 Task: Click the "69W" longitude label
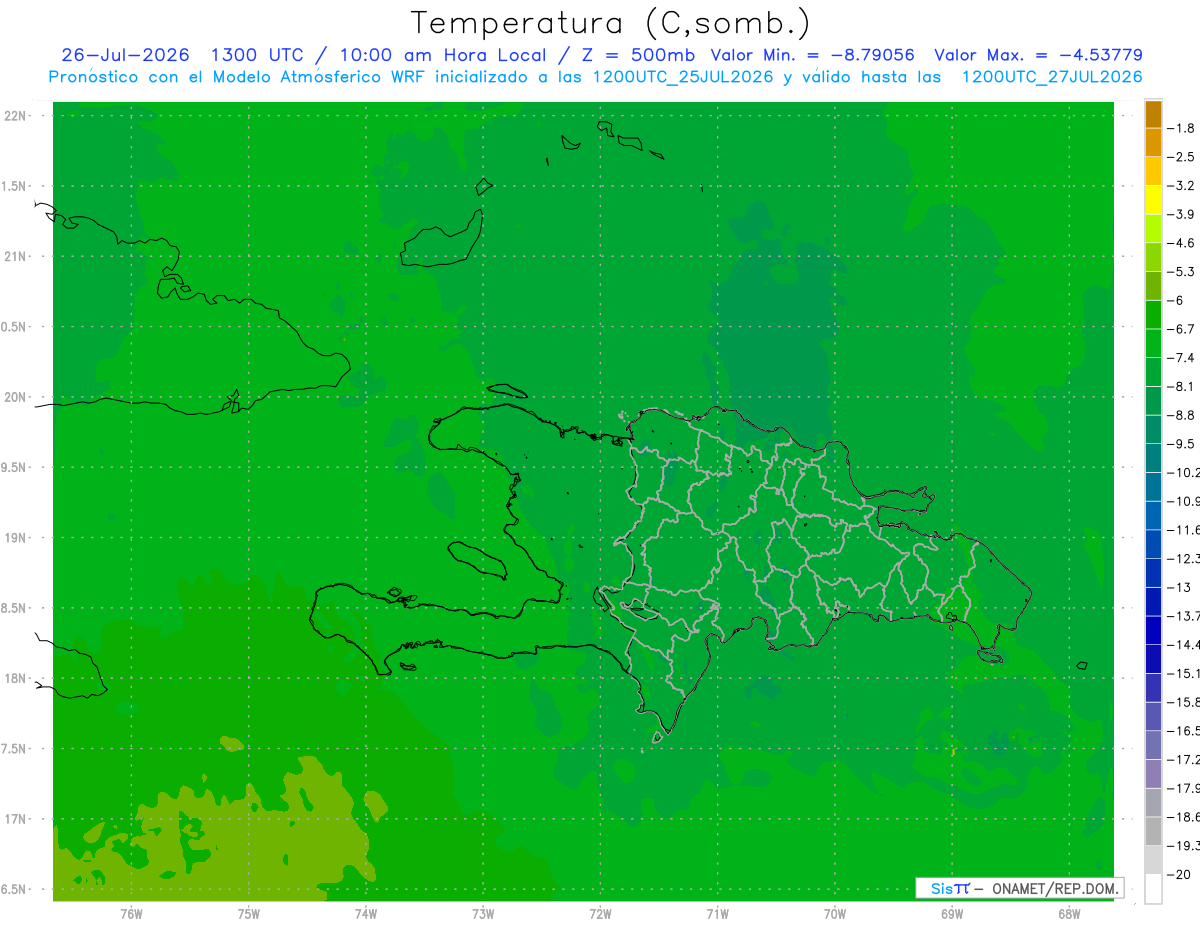(952, 914)
